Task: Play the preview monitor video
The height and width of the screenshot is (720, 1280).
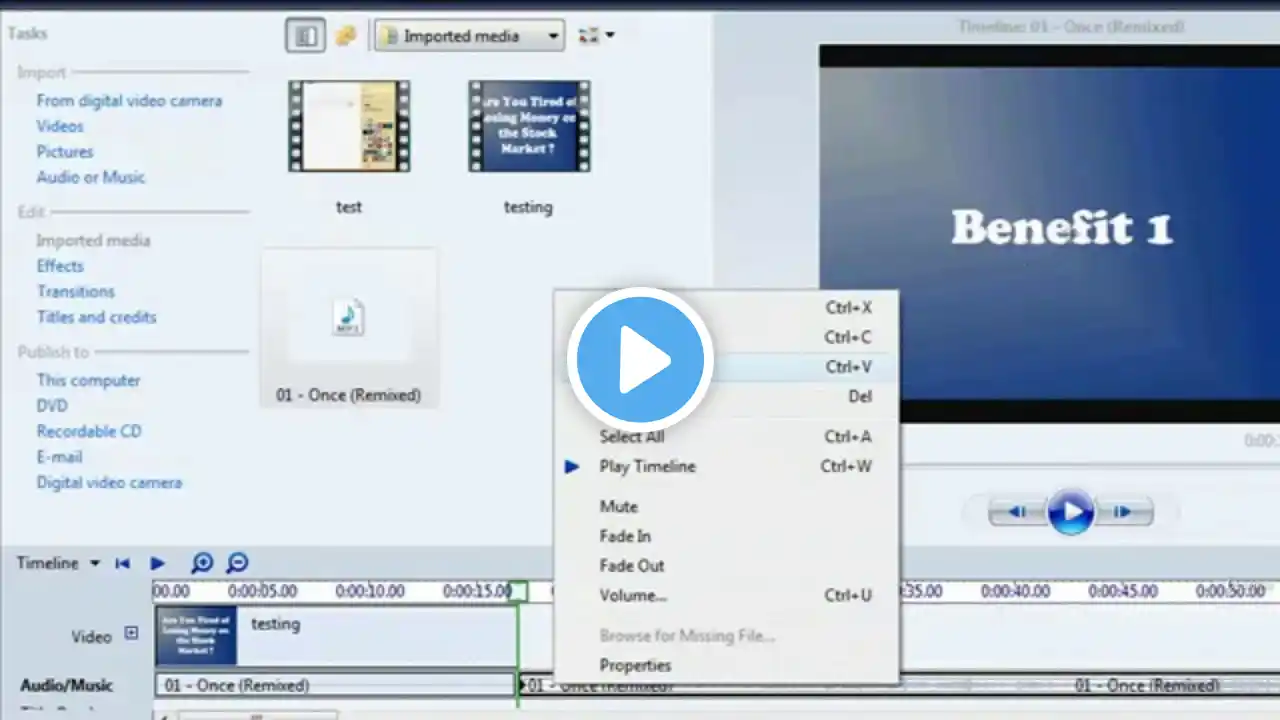Action: tap(1071, 512)
